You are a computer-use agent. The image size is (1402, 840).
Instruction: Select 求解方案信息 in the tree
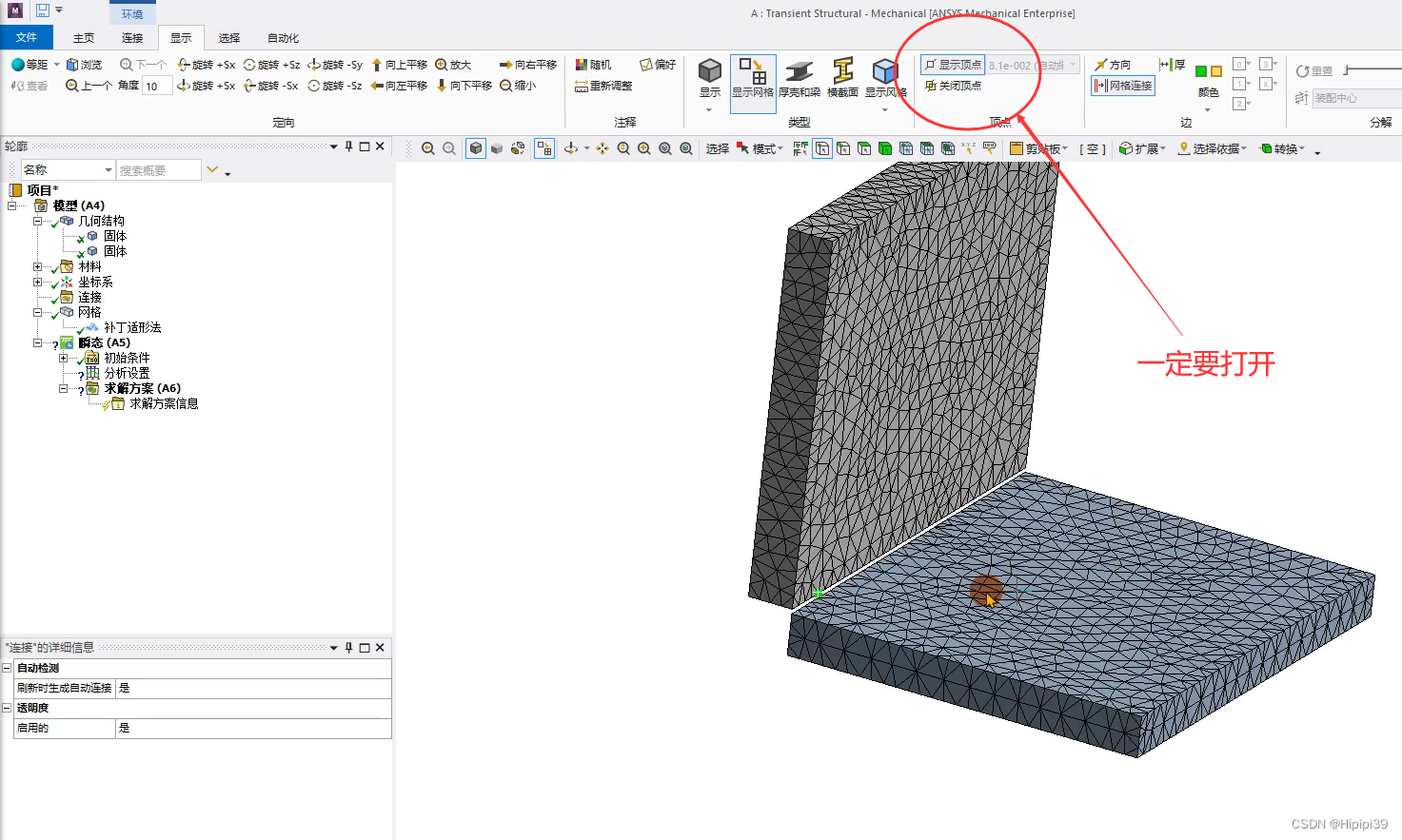[x=164, y=403]
